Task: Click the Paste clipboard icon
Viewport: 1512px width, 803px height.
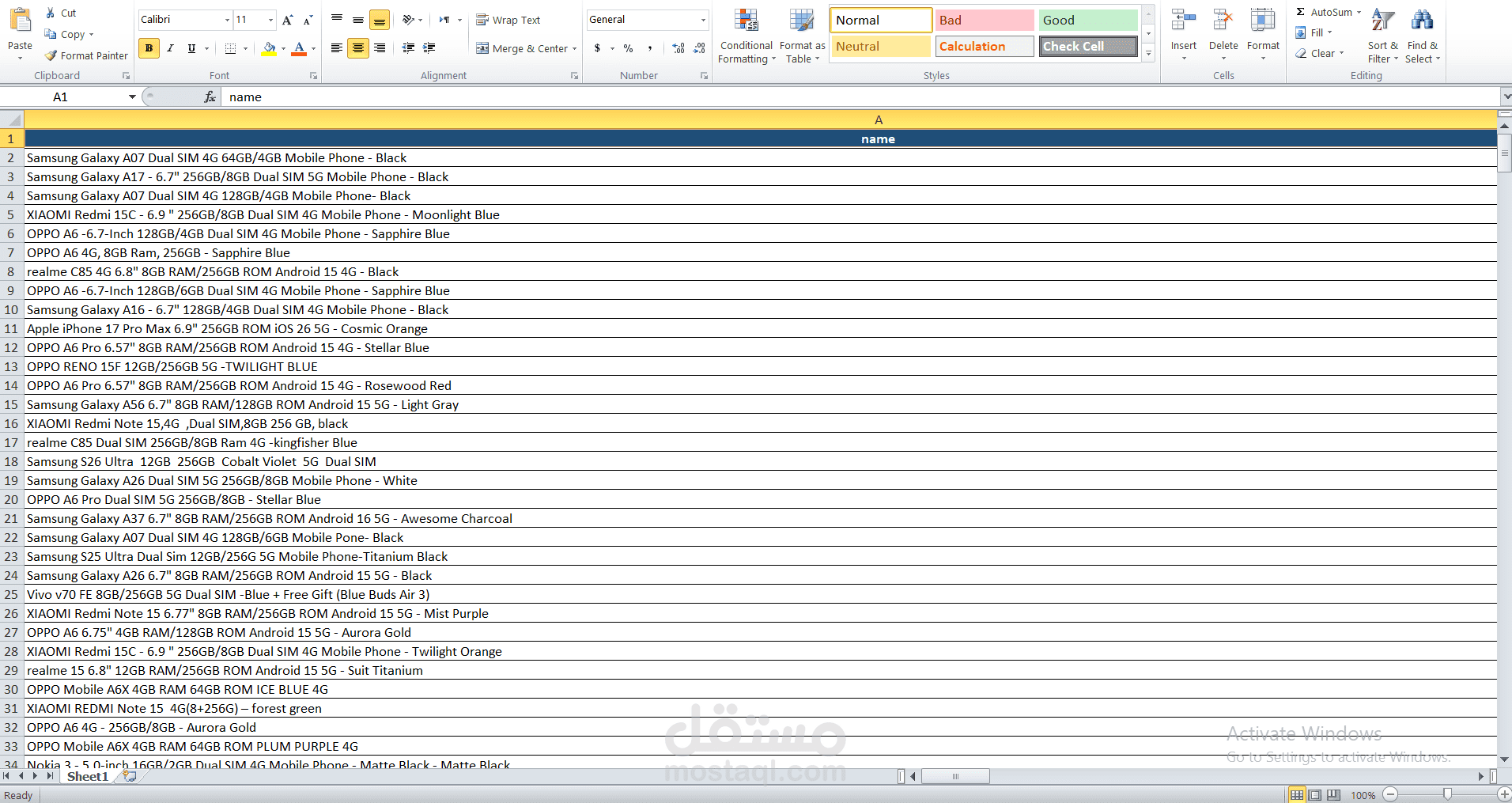Action: pyautogui.click(x=20, y=20)
